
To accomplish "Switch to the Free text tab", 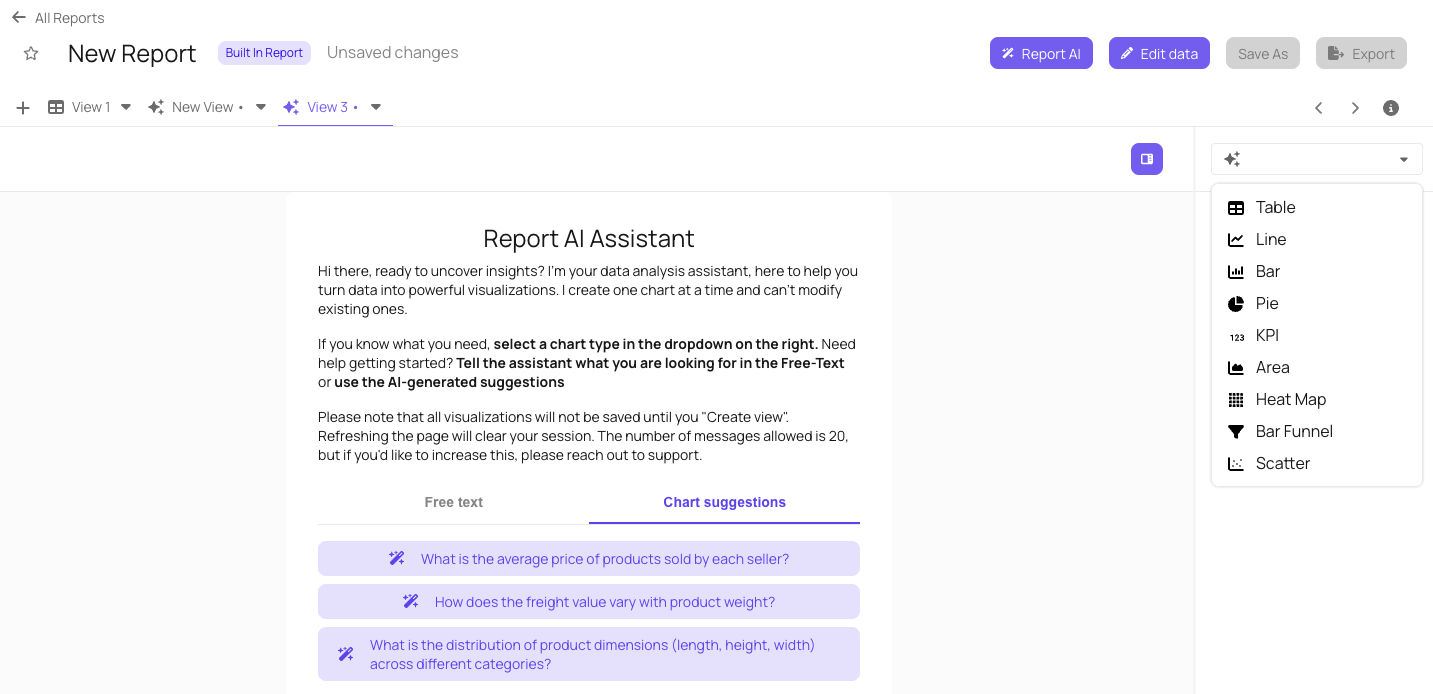I will pos(453,502).
